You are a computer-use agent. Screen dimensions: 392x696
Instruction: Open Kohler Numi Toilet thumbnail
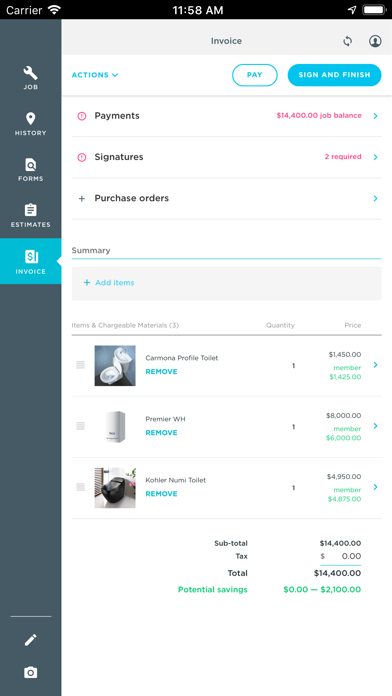click(x=115, y=488)
